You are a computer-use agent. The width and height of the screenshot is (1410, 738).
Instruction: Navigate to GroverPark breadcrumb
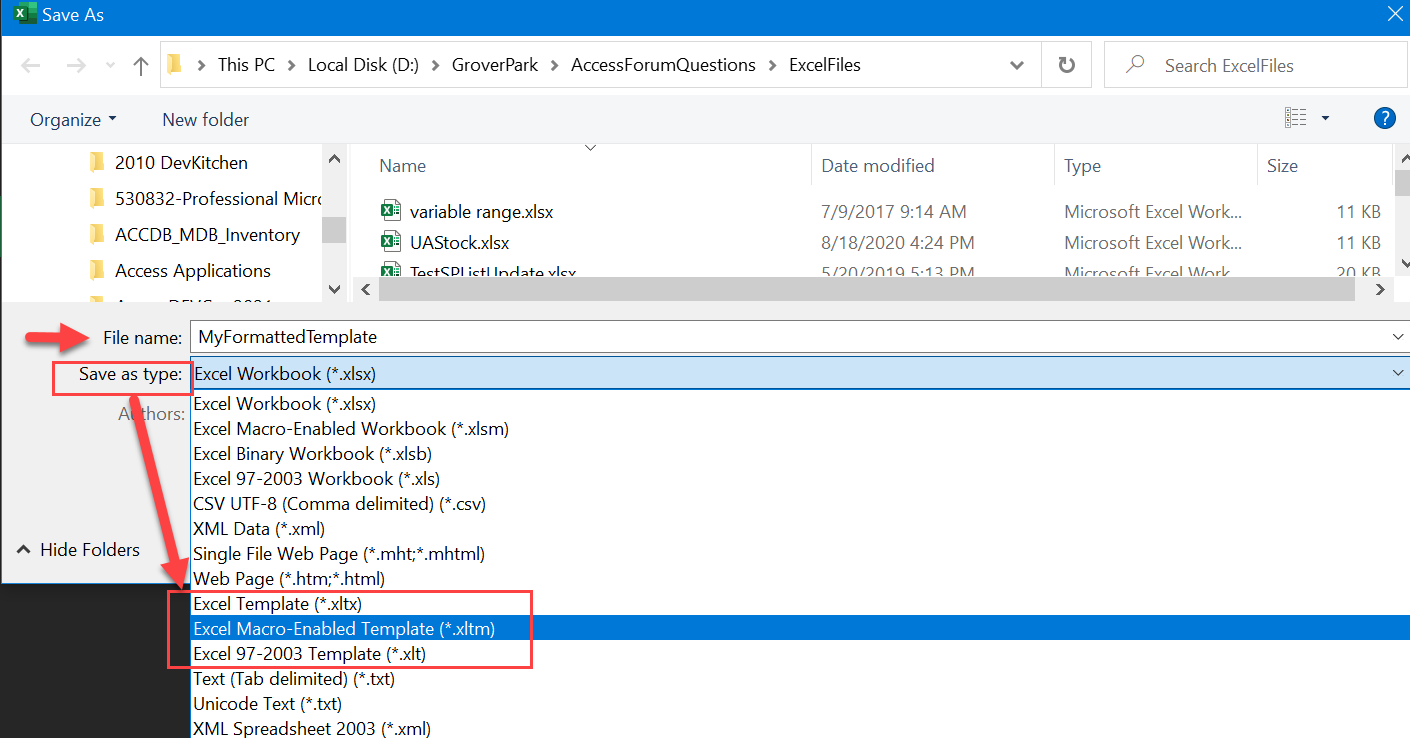[495, 65]
